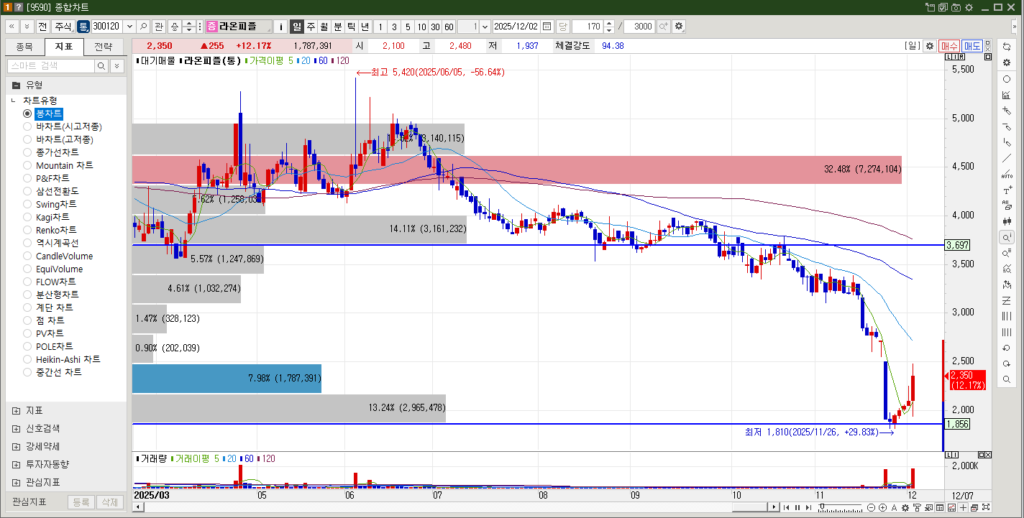Select the 봉차트 radio button
Viewport: 1024px width, 518px height.
(x=27, y=114)
